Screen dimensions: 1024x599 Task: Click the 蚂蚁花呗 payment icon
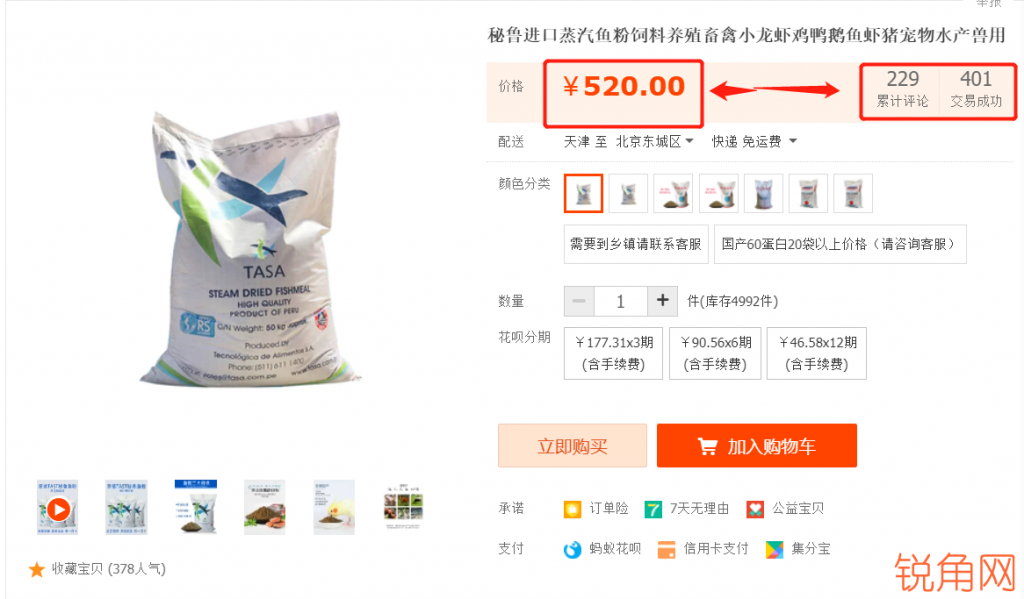(x=572, y=549)
